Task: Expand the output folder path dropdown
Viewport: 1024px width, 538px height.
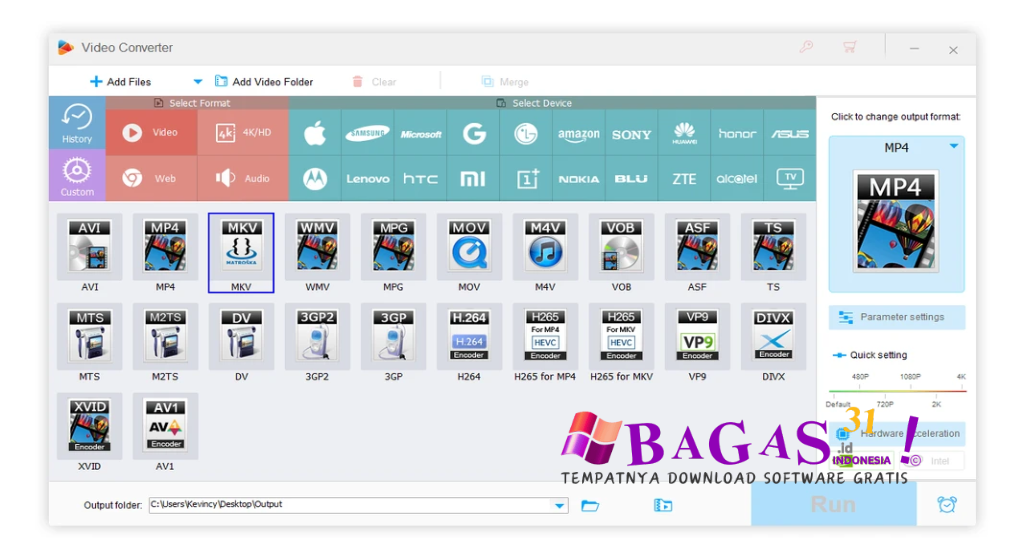Action: 559,505
